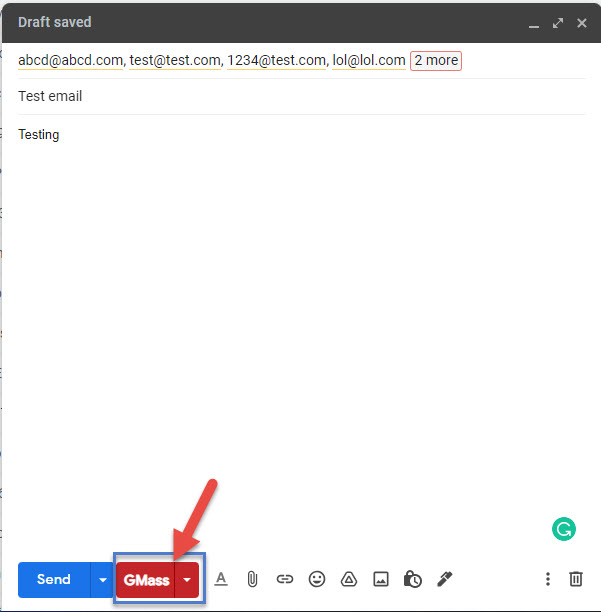The image size is (601, 612).
Task: Open the emoji picker
Action: (x=317, y=579)
